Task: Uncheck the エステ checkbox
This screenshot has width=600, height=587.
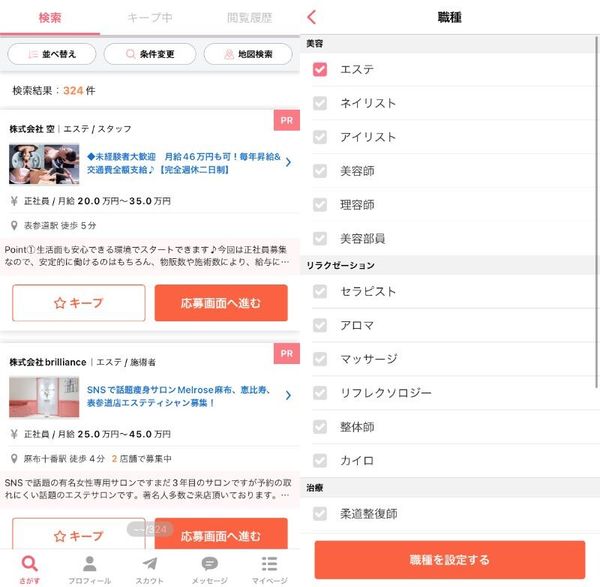Action: pyautogui.click(x=320, y=69)
